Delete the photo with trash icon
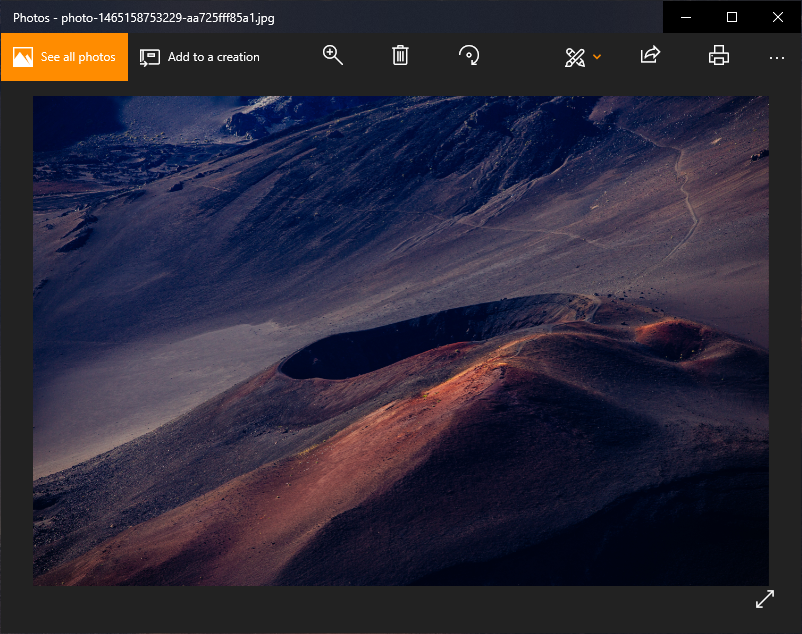The image size is (802, 634). (400, 56)
